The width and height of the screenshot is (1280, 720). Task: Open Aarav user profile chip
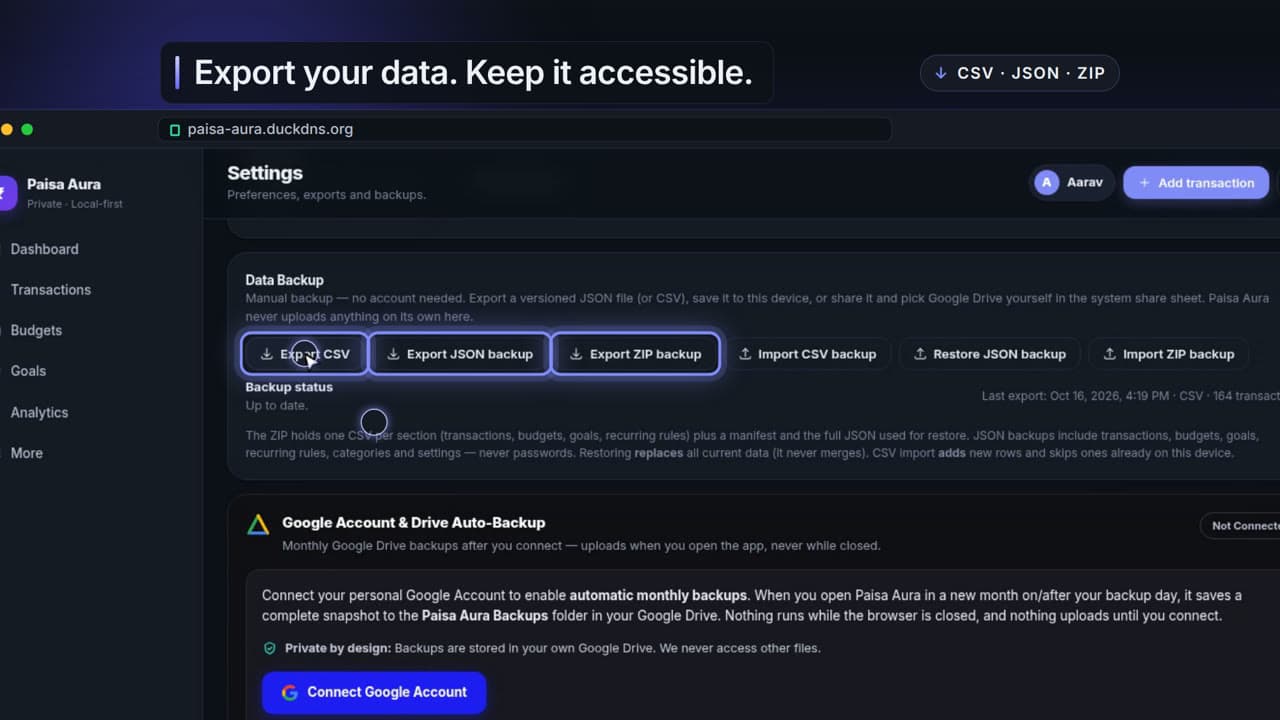(1072, 183)
